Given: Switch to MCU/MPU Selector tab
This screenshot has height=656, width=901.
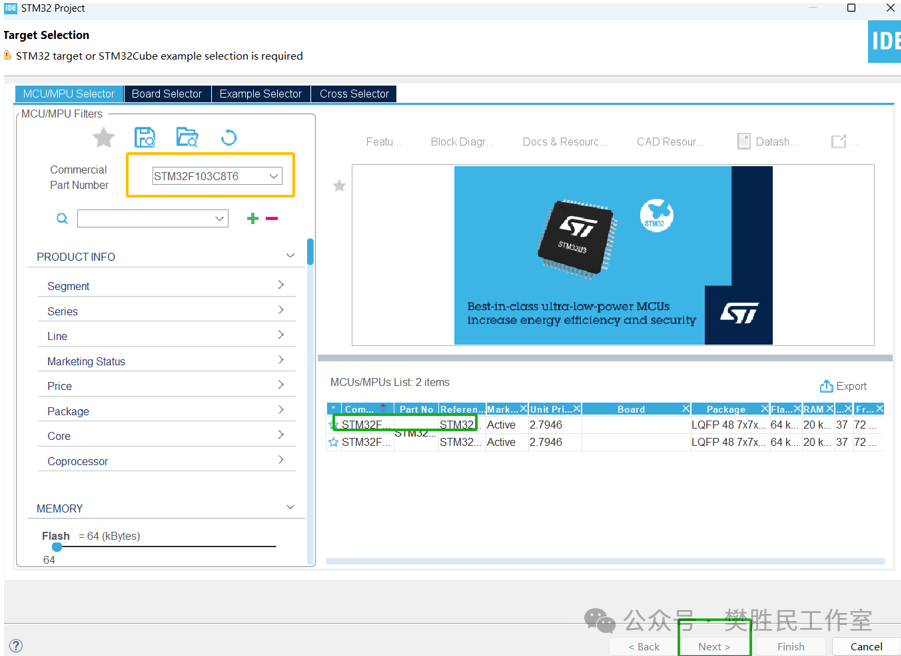Looking at the screenshot, I should (x=69, y=94).
